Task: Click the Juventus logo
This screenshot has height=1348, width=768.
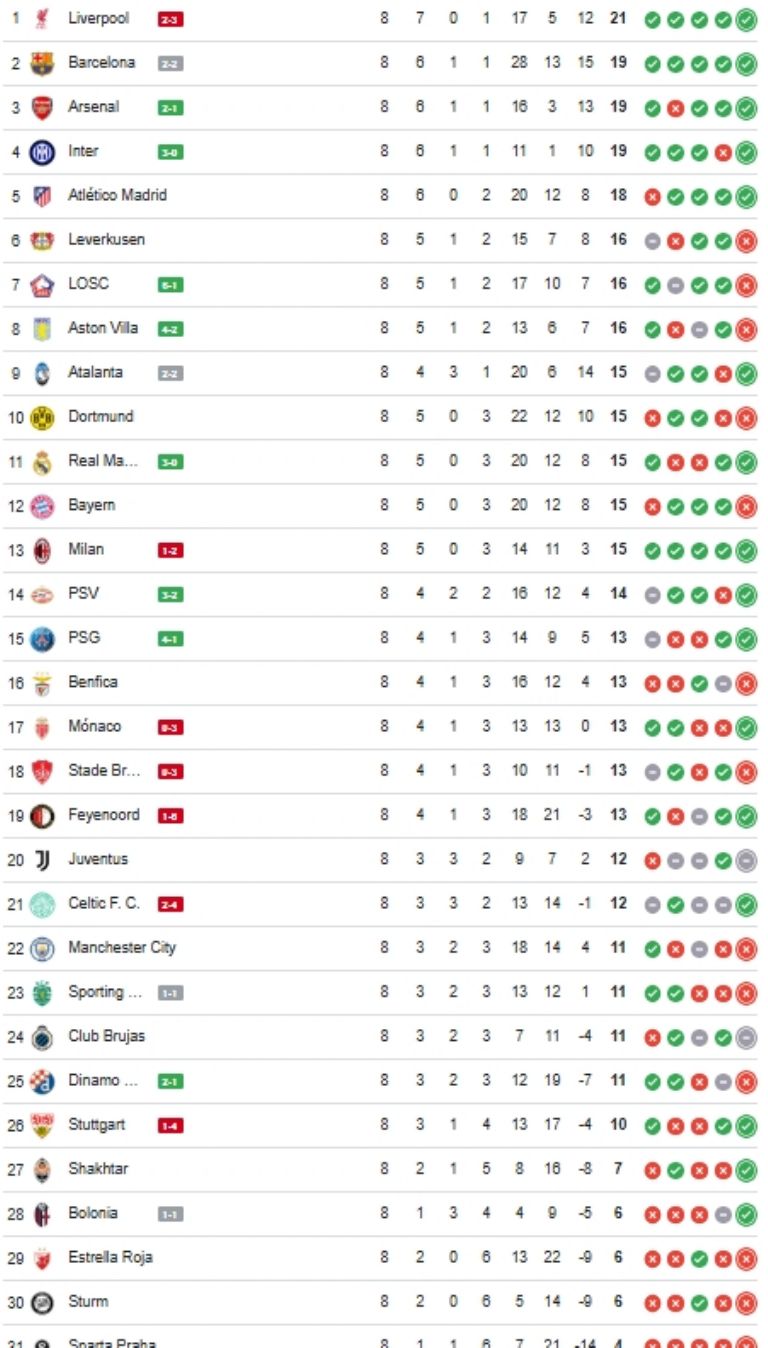Action: tap(42, 859)
